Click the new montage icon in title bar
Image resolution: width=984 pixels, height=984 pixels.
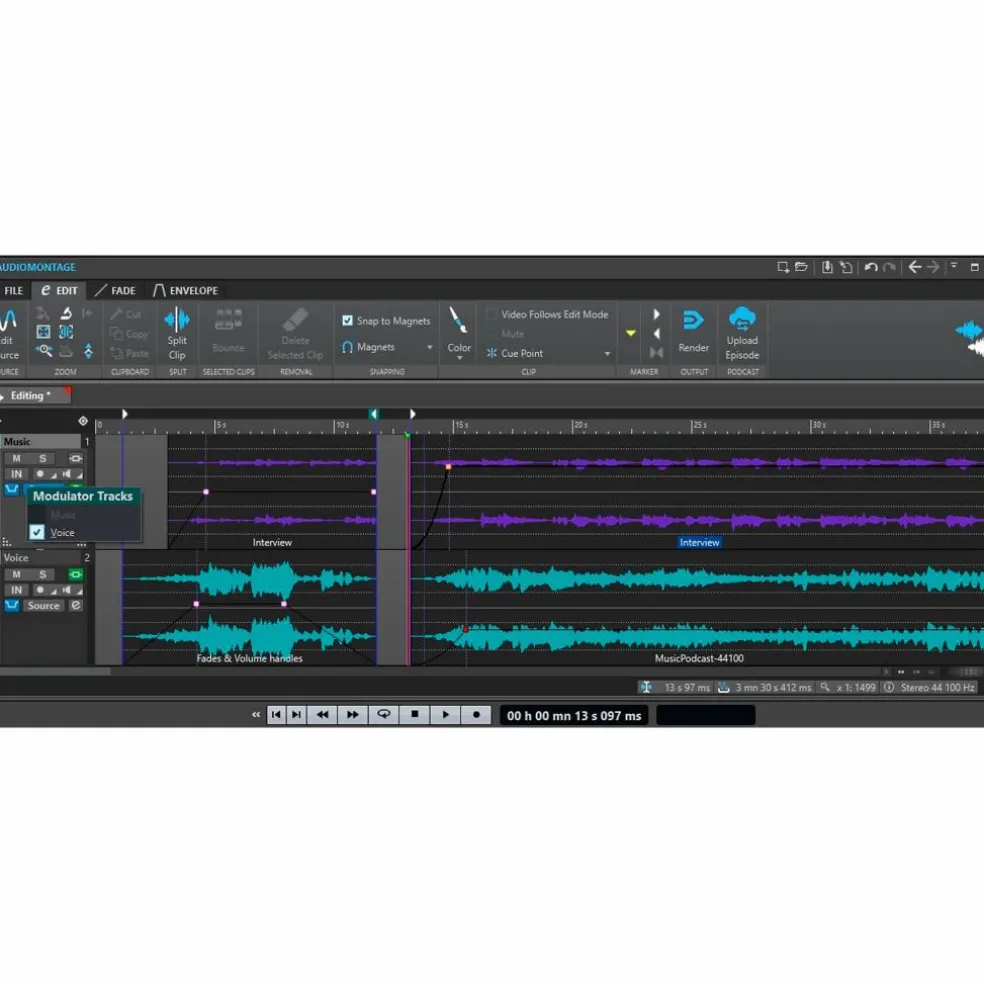pyautogui.click(x=783, y=267)
